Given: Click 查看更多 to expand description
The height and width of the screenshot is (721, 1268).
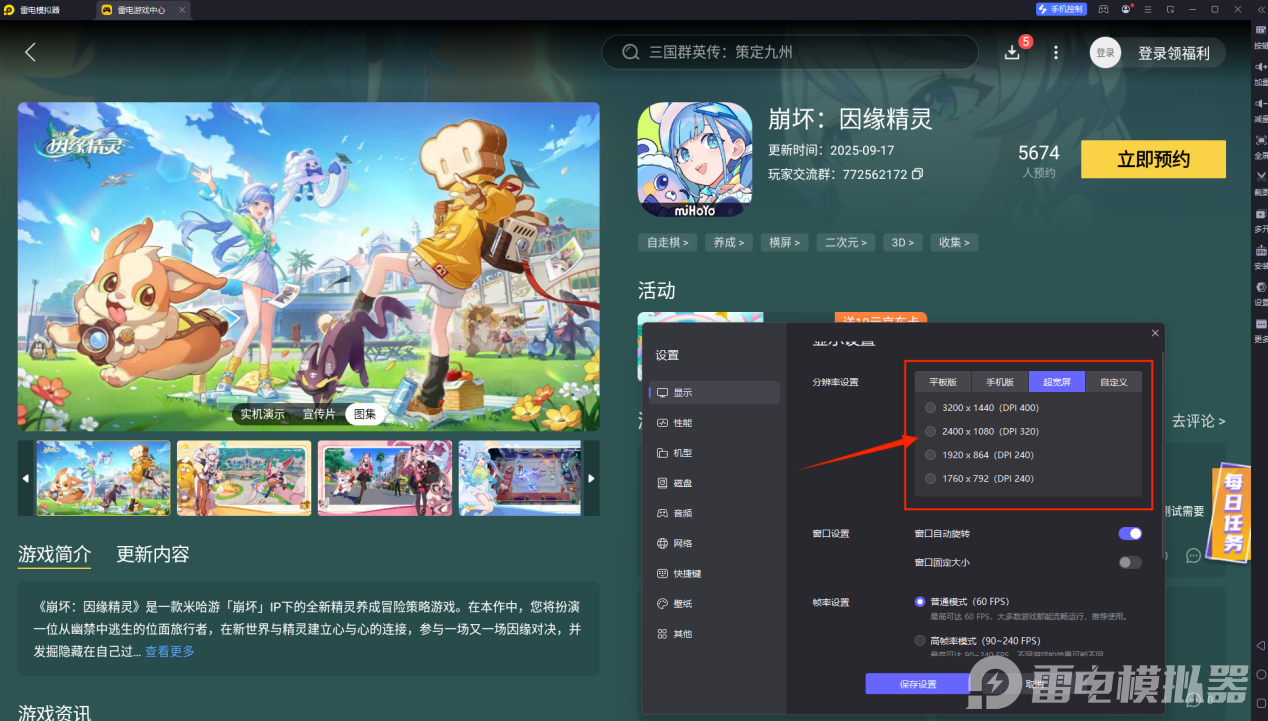Looking at the screenshot, I should pyautogui.click(x=170, y=651).
